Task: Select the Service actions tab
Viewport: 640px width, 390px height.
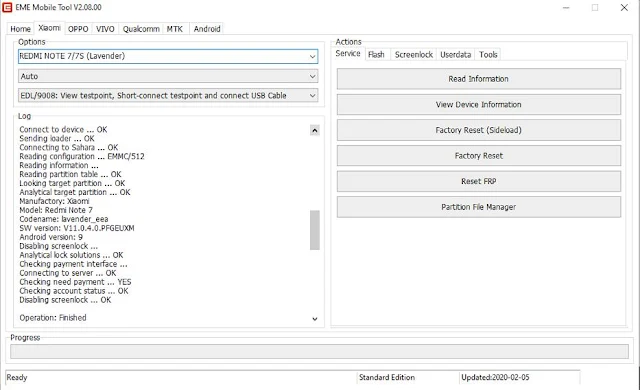Action: pyautogui.click(x=348, y=53)
